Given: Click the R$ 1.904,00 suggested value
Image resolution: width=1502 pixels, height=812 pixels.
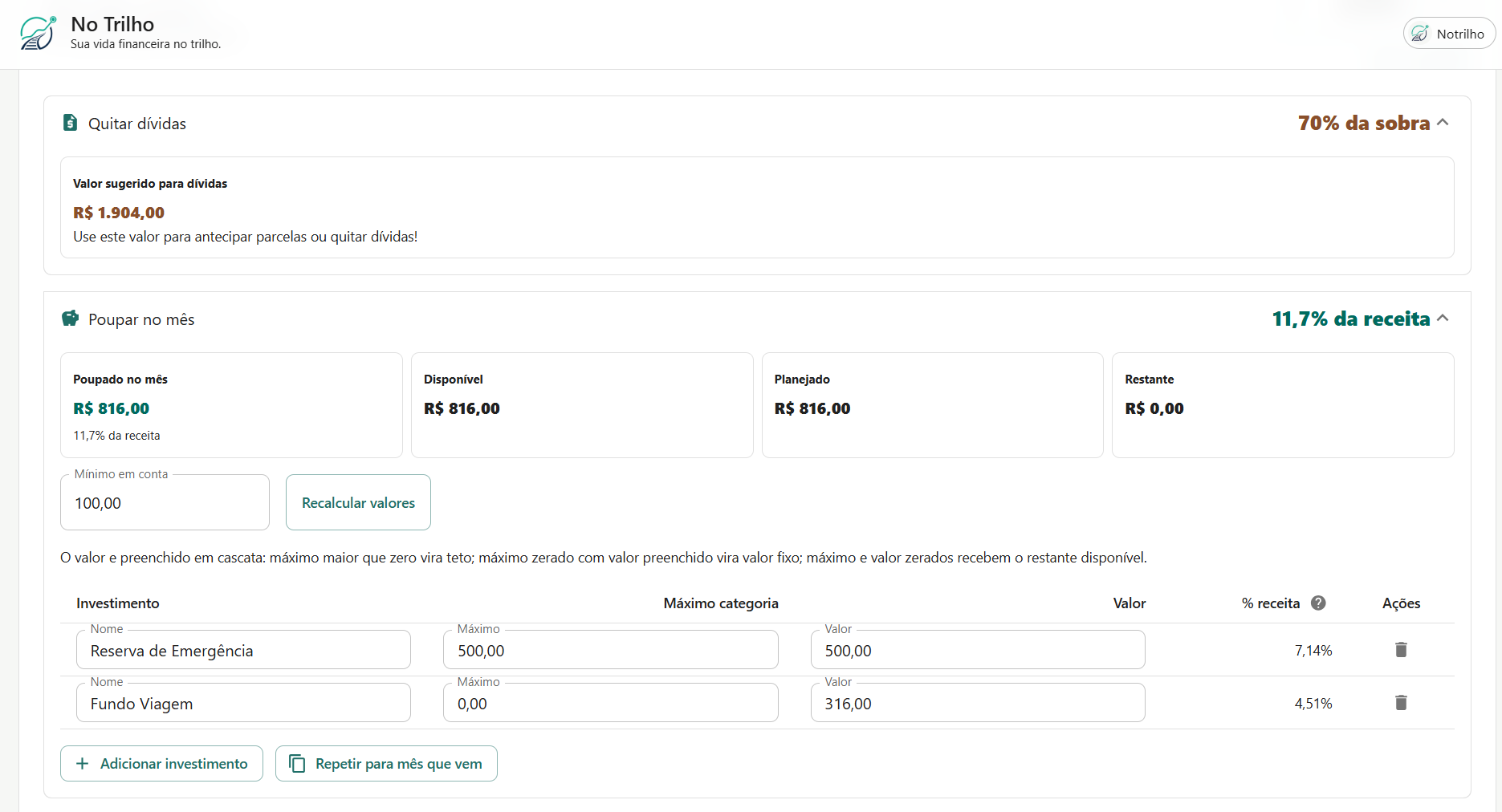Looking at the screenshot, I should click(119, 213).
